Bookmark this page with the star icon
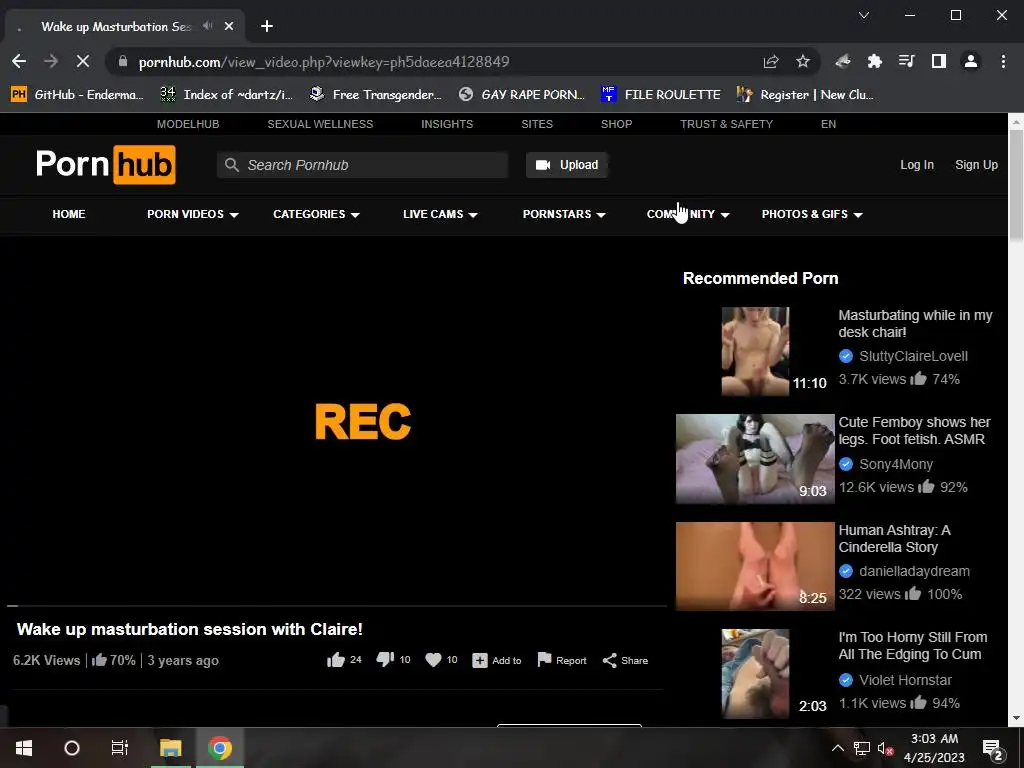 point(803,61)
